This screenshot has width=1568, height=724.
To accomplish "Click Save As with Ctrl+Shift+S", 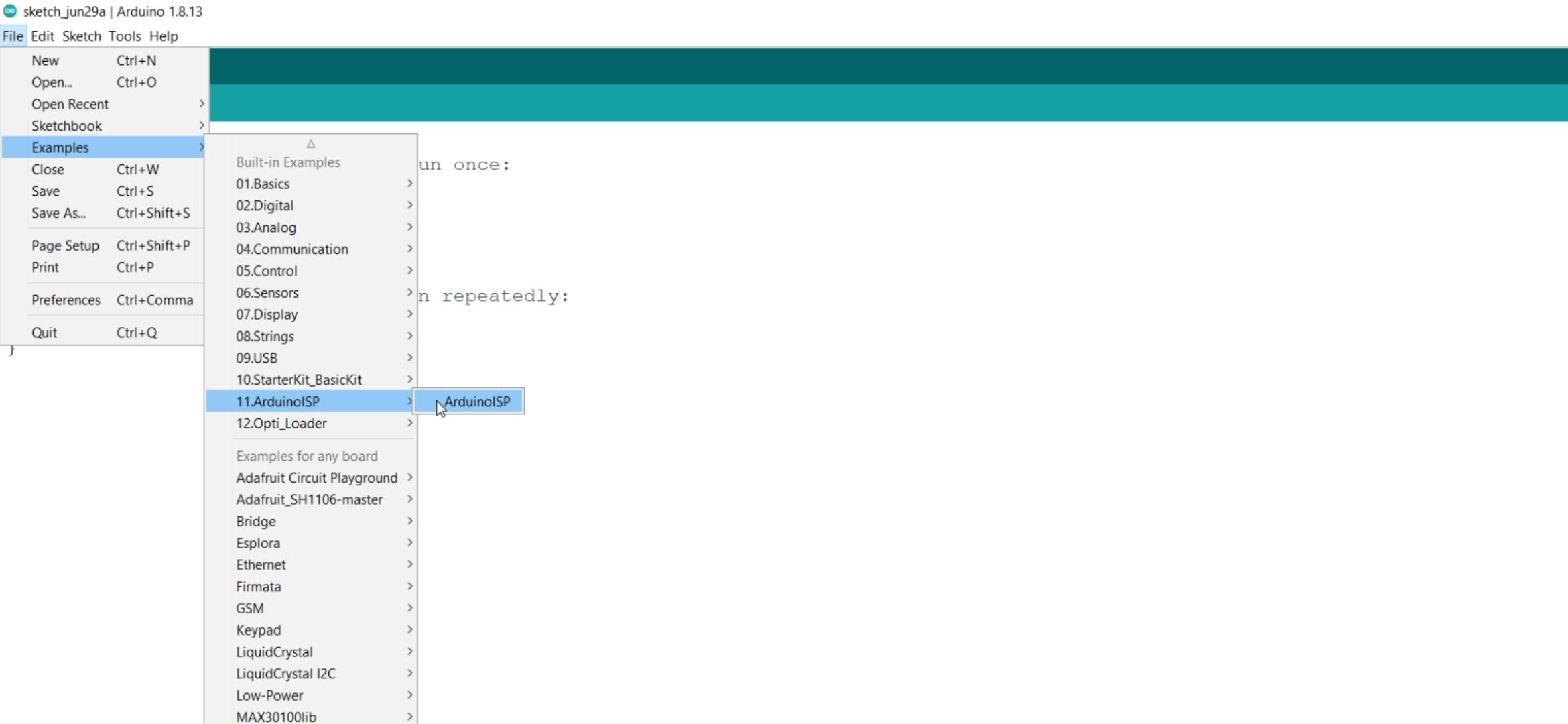I will click(x=58, y=213).
